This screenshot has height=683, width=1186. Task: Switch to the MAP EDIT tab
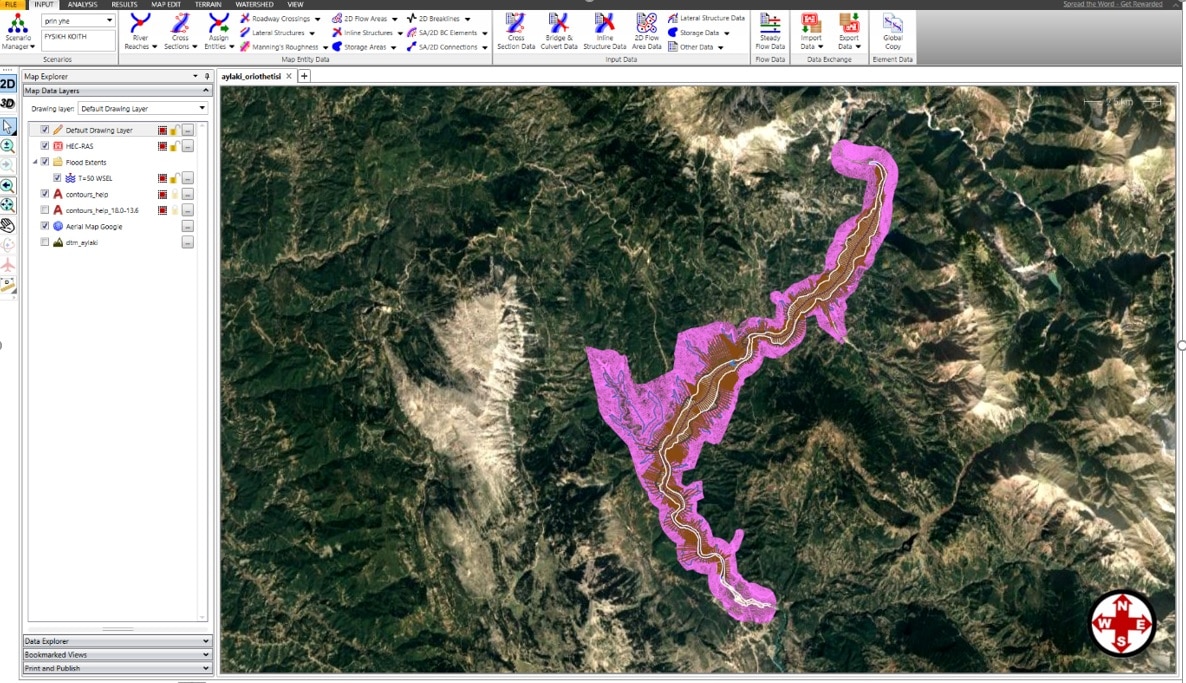point(166,5)
